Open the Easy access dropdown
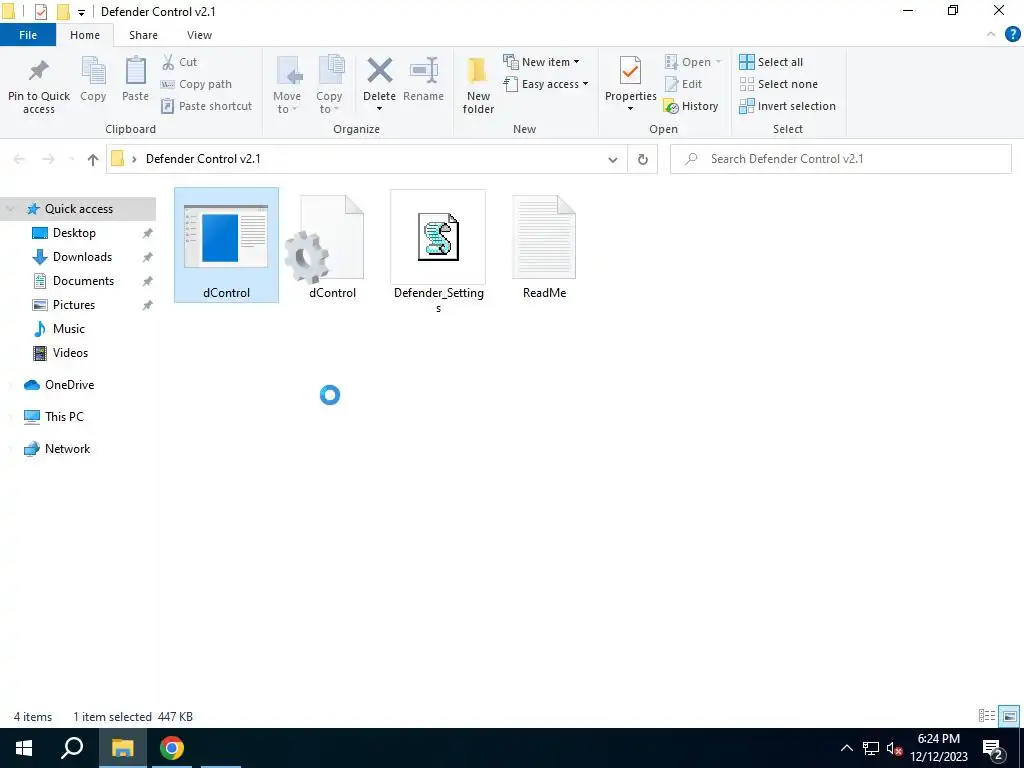The height and width of the screenshot is (768, 1024). [546, 84]
